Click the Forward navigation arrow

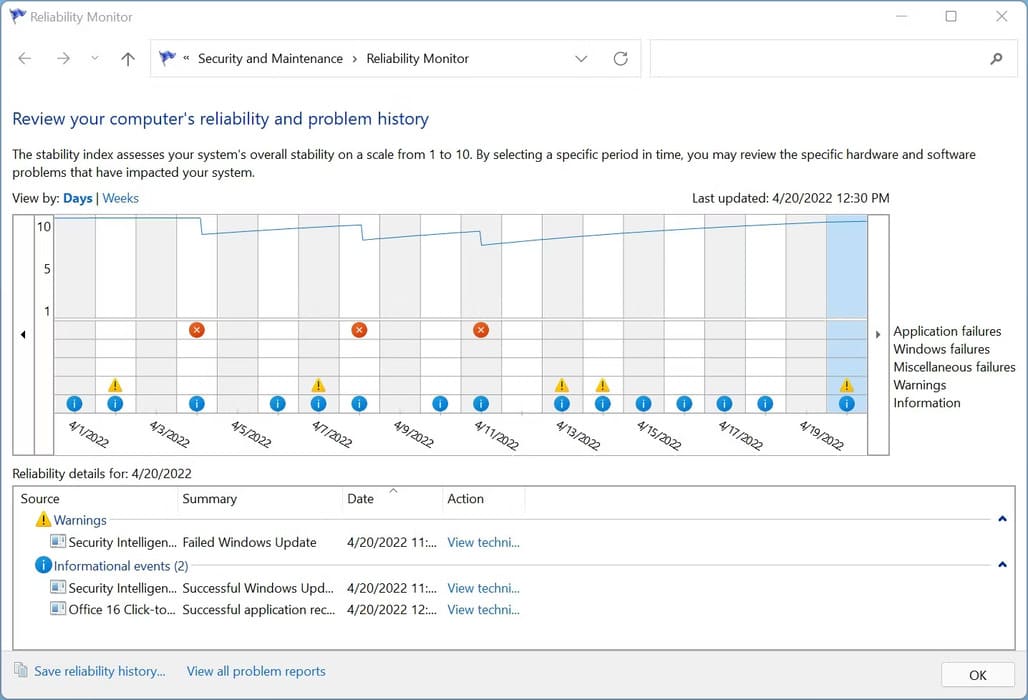click(x=63, y=58)
